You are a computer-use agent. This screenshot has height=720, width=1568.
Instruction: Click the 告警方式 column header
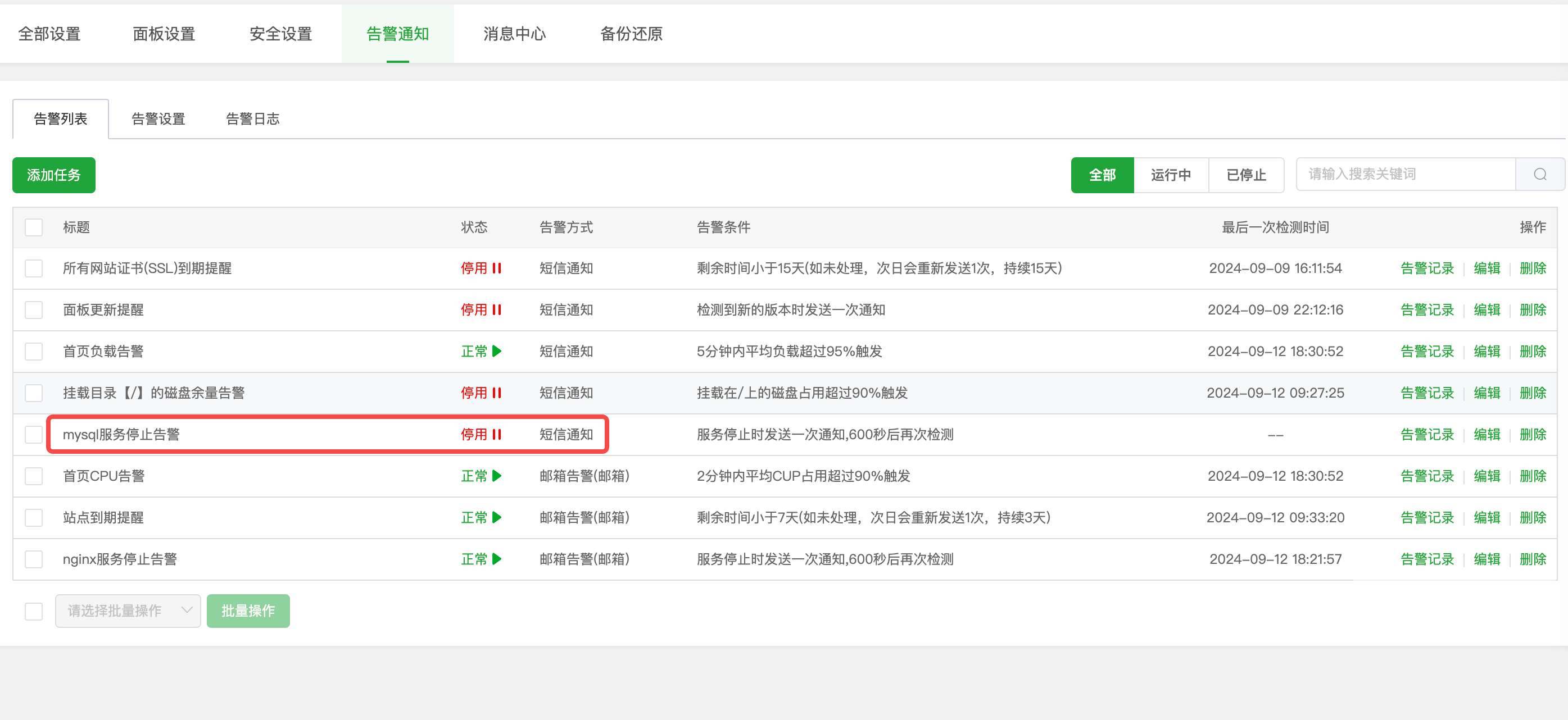(x=566, y=227)
